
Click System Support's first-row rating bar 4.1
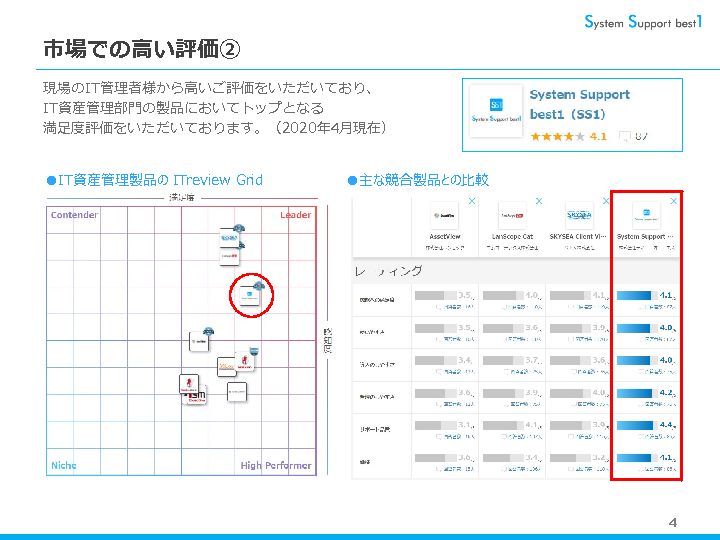tap(637, 295)
